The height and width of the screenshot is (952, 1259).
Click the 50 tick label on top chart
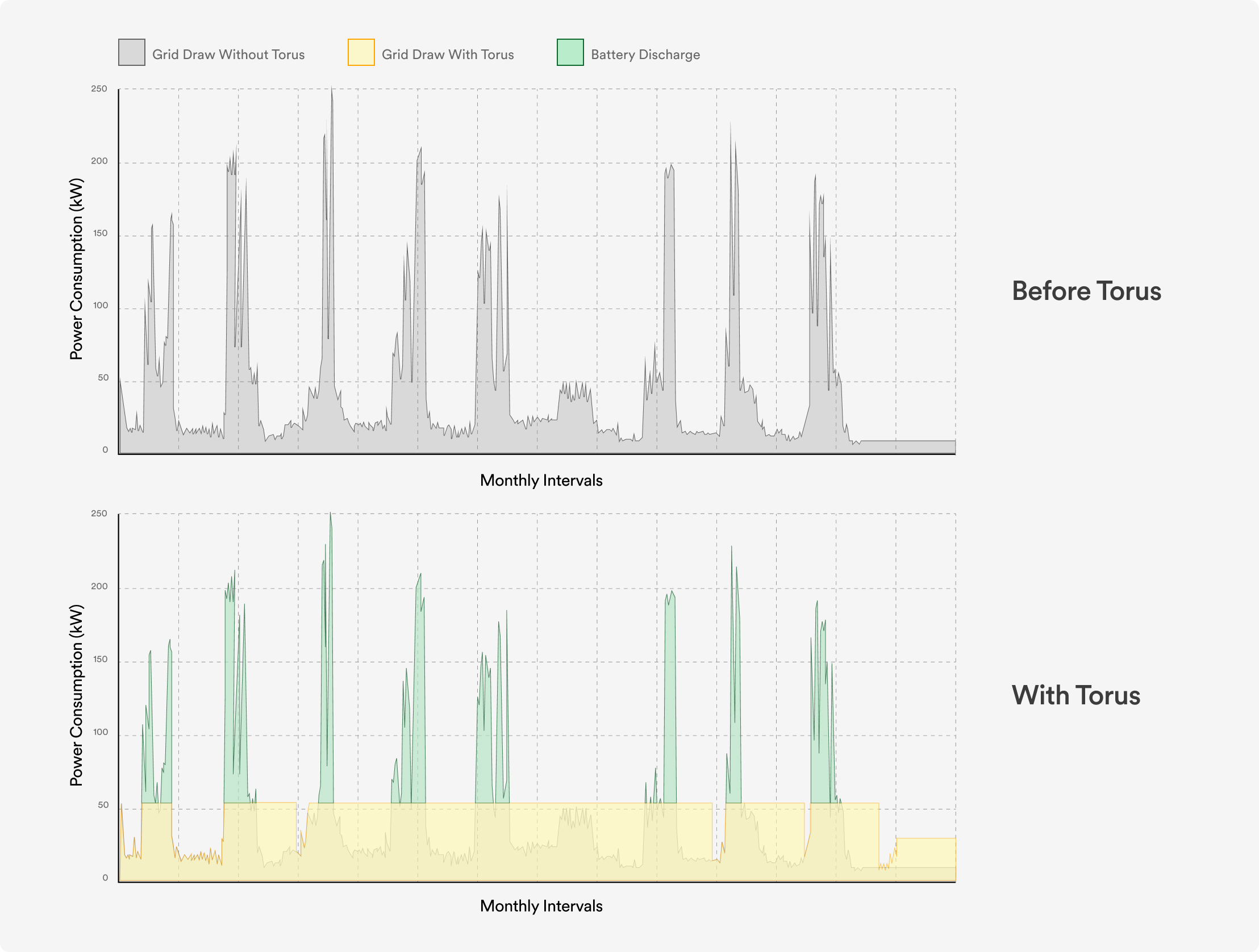(102, 378)
